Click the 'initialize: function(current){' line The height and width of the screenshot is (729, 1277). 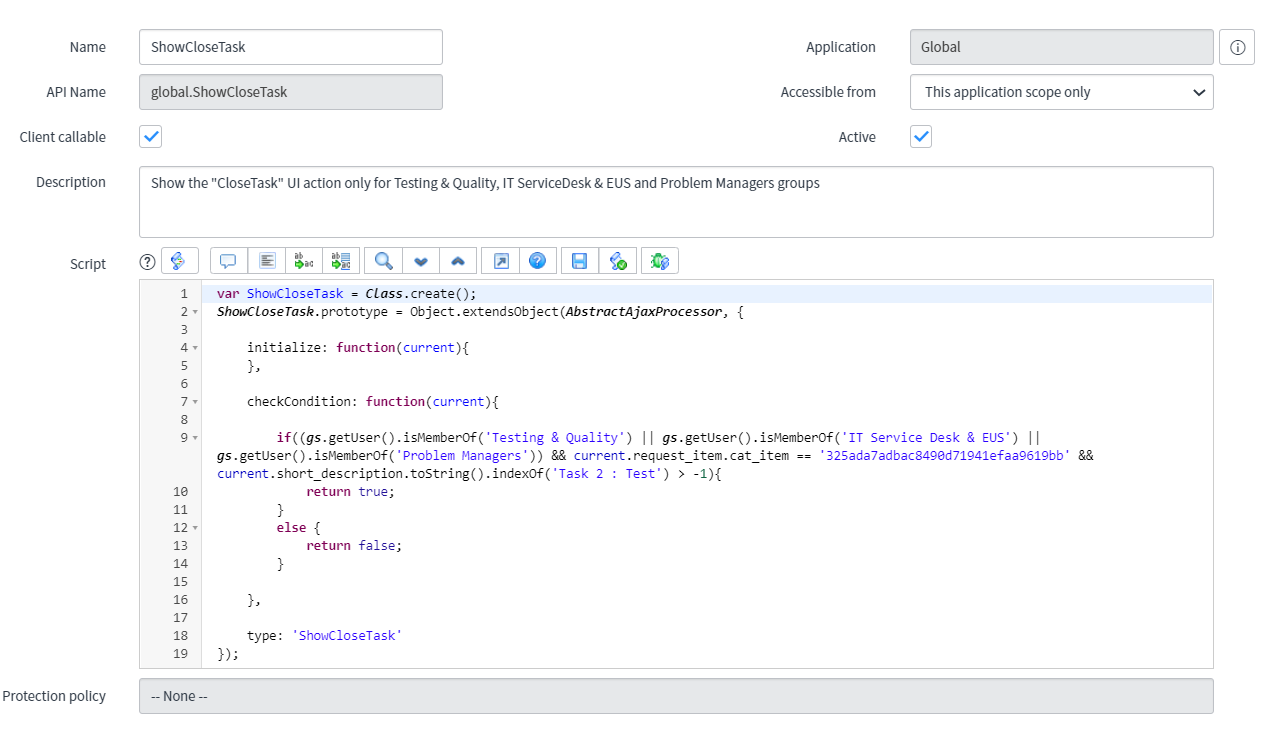tap(358, 348)
